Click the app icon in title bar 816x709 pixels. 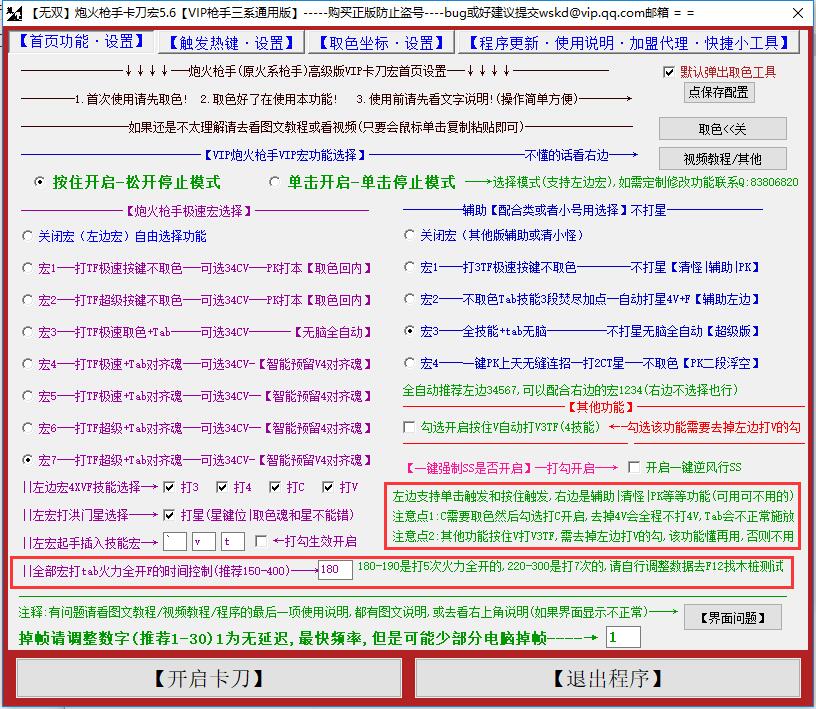(x=11, y=13)
